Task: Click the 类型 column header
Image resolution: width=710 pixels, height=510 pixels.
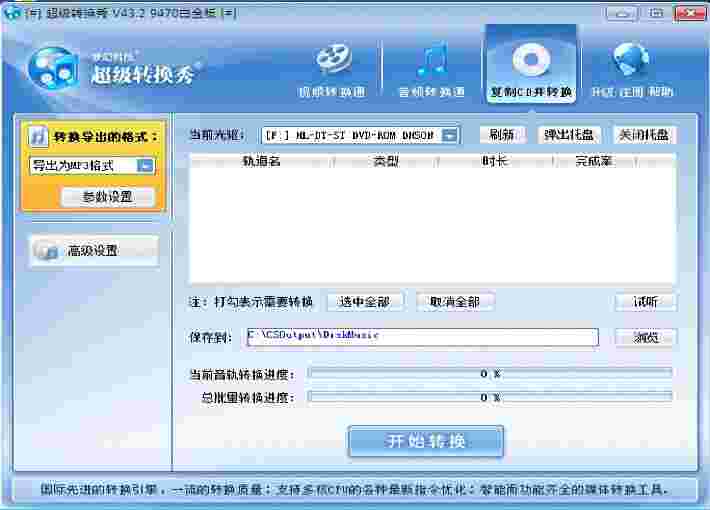Action: coord(386,161)
